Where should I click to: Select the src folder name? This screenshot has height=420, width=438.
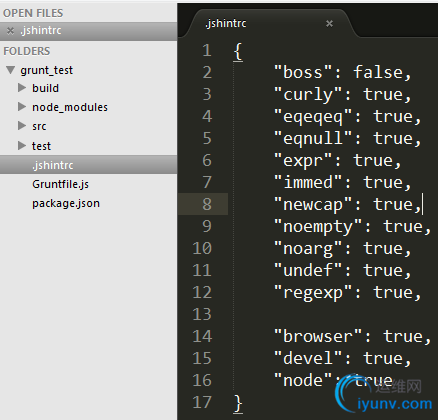[x=39, y=126]
